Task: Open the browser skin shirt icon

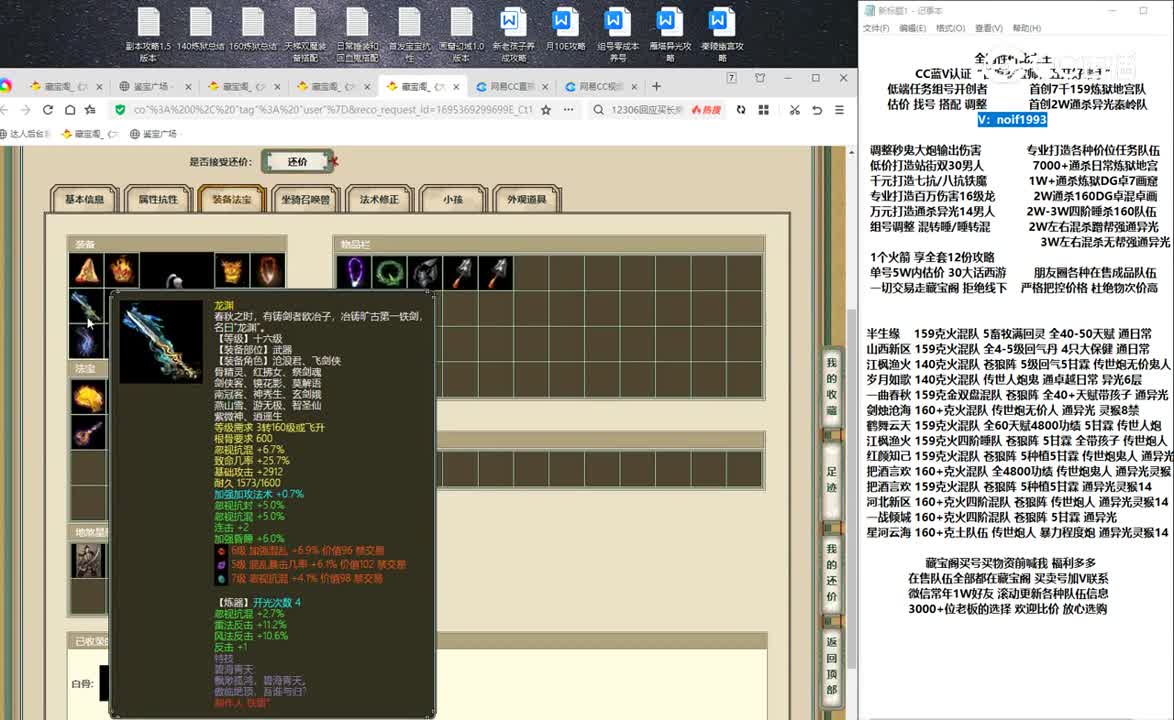Action: point(761,78)
